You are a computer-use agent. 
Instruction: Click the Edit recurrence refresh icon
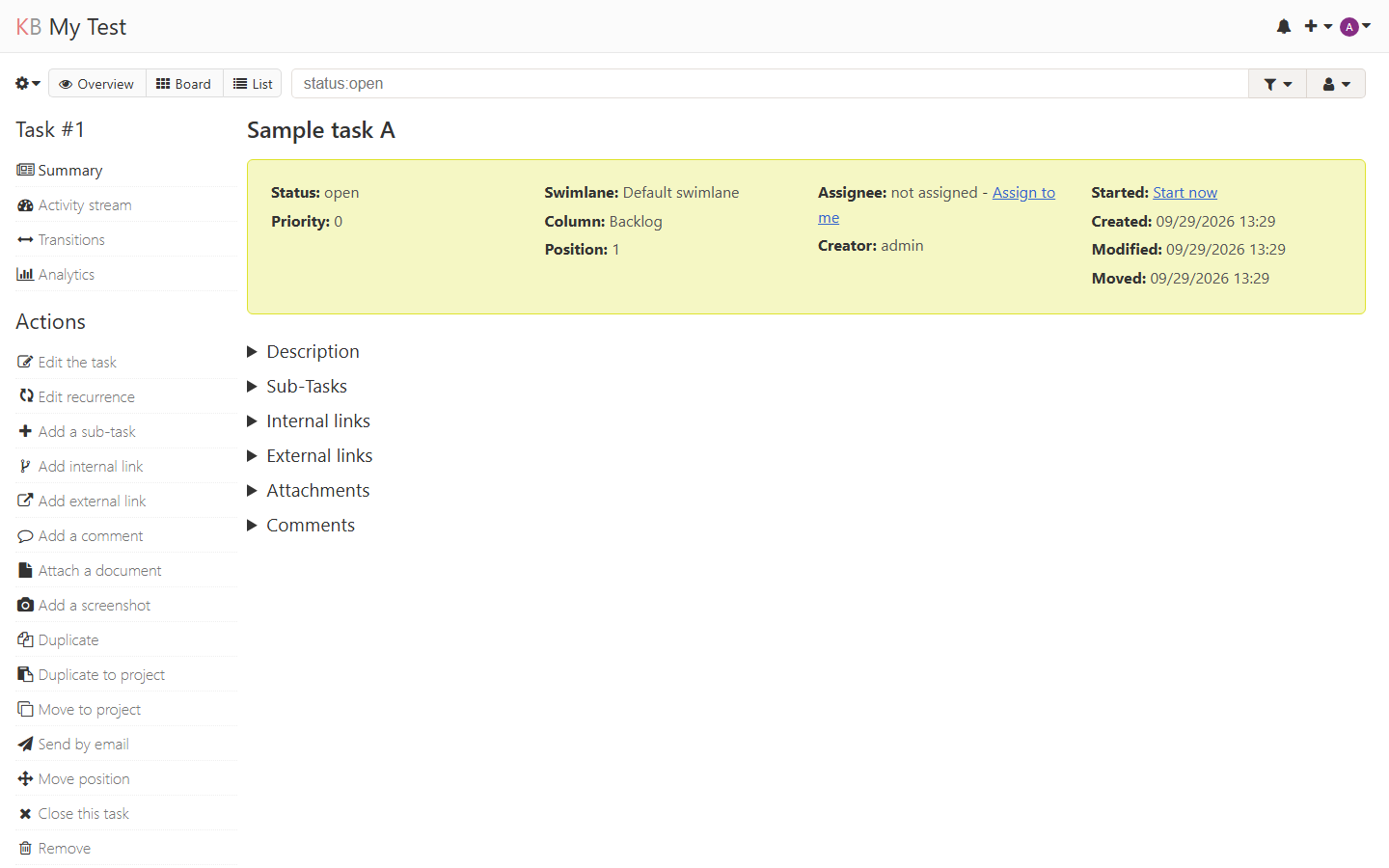click(x=26, y=396)
